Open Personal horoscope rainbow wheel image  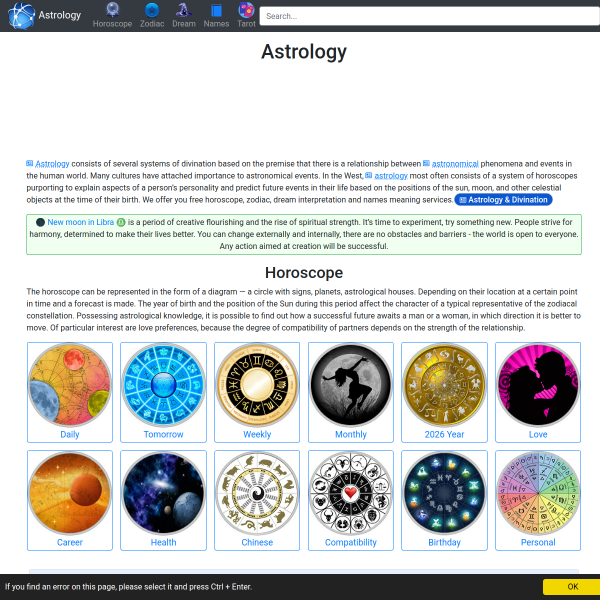[x=538, y=493]
